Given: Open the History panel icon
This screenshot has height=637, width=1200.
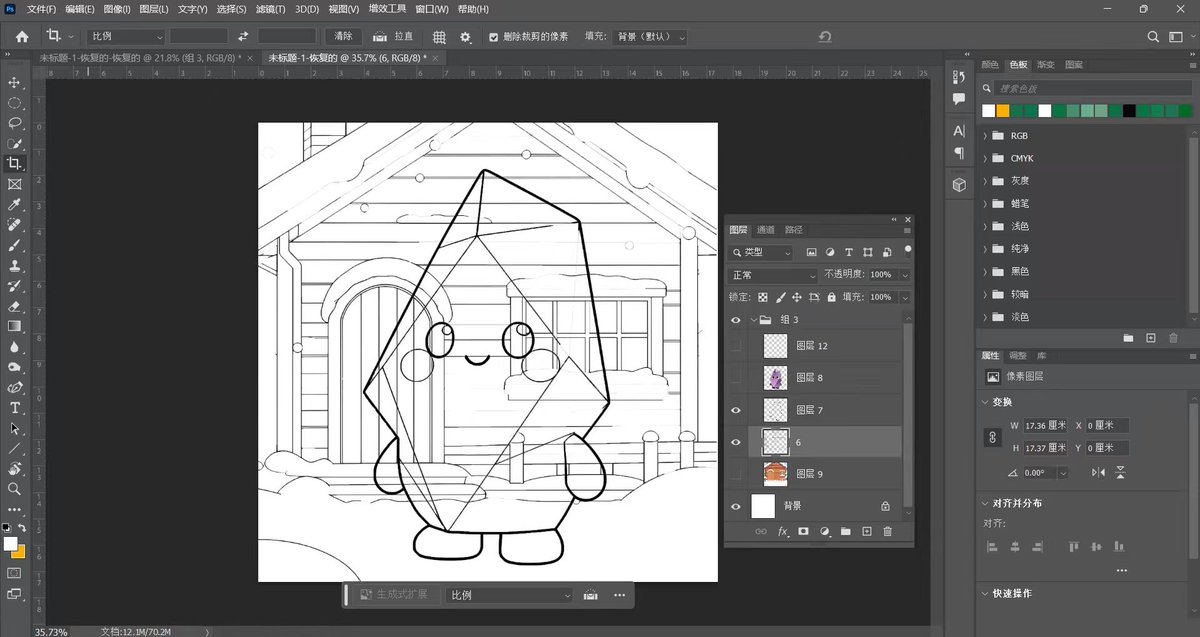Looking at the screenshot, I should (x=959, y=77).
